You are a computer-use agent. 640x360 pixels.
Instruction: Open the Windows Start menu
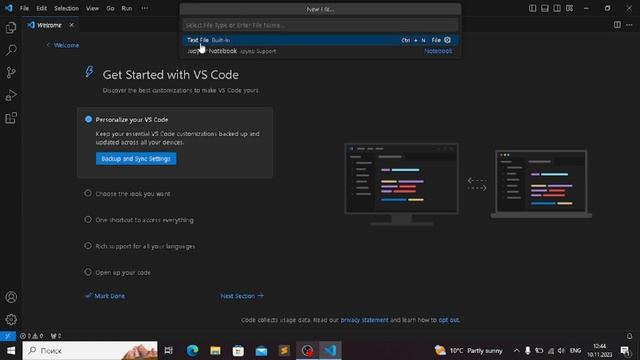click(11, 351)
